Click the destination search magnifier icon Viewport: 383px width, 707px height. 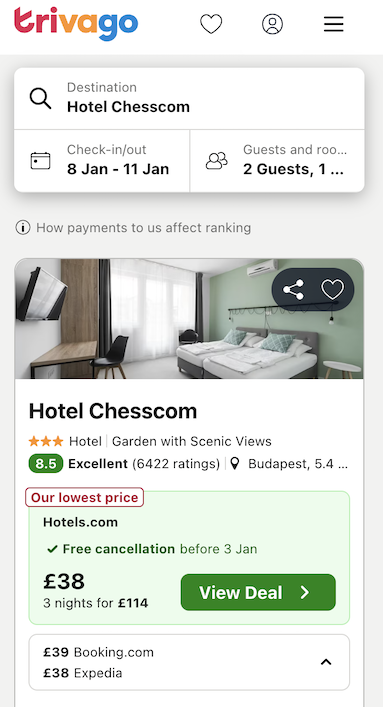(x=41, y=98)
